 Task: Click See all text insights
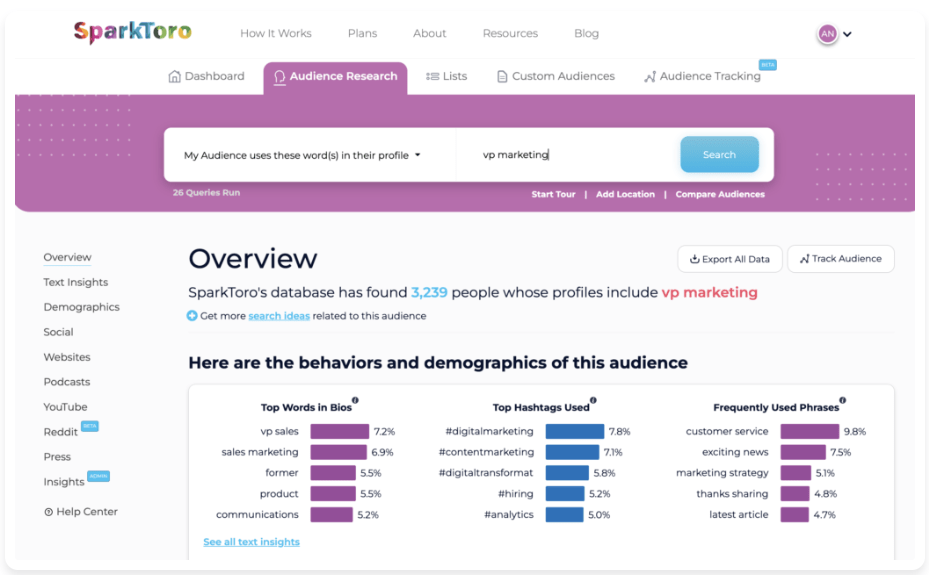coord(251,542)
